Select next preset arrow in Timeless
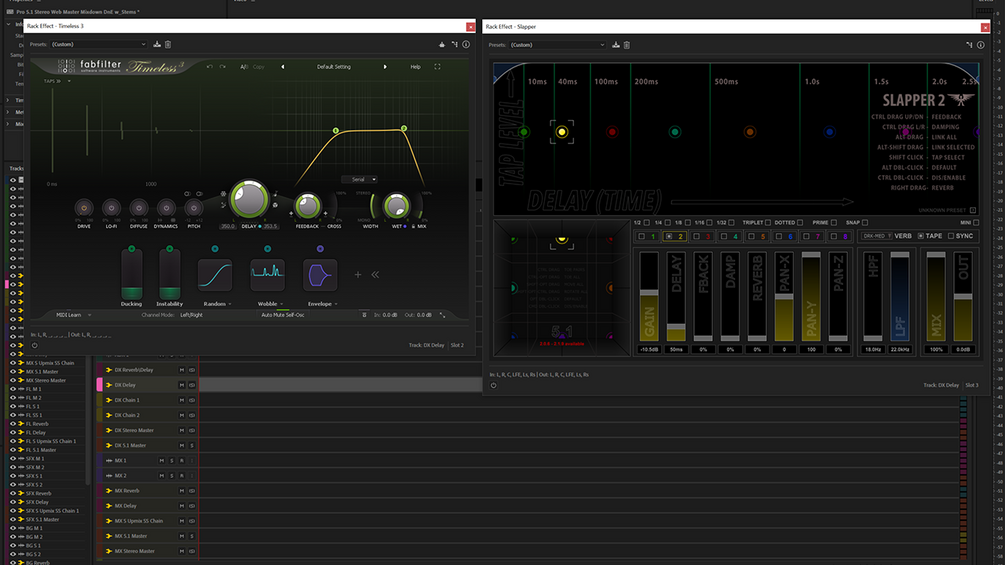This screenshot has width=1005, height=565. pos(385,67)
